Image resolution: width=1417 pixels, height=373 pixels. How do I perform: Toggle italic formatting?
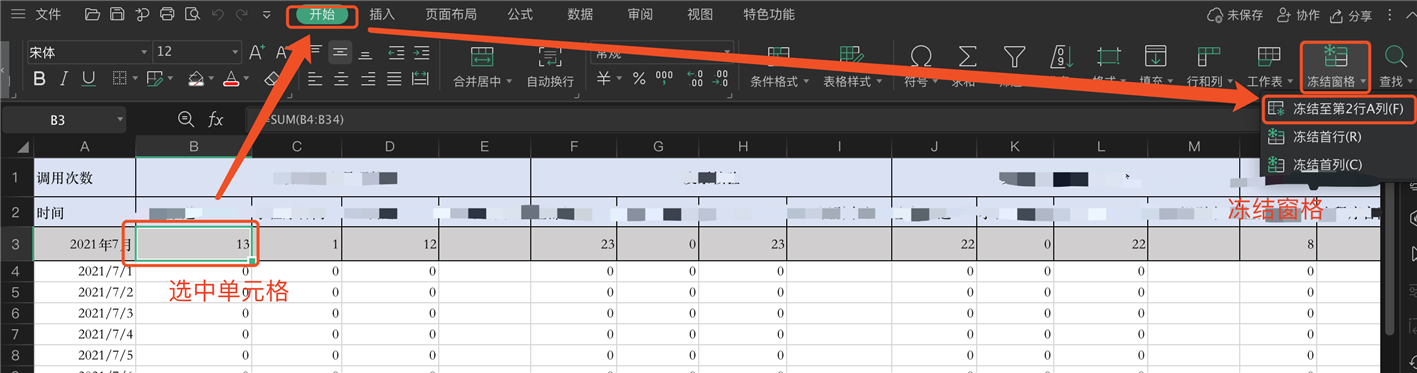(64, 78)
